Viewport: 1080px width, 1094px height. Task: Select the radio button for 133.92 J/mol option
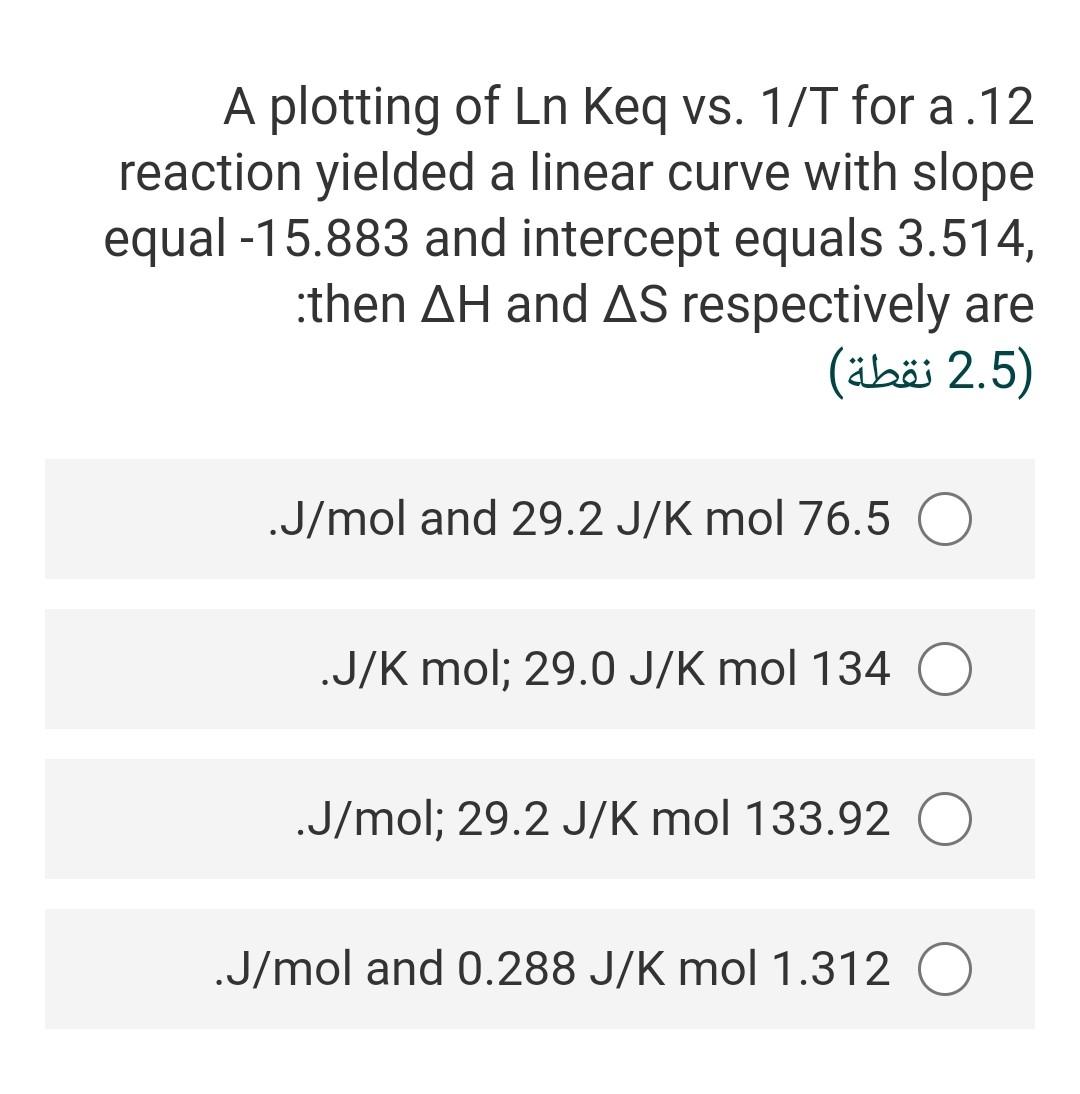point(944,820)
